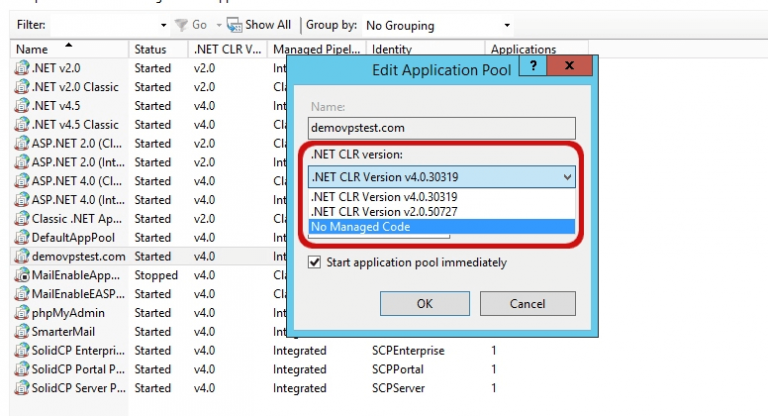768x416 pixels.
Task: Click the Filter text input
Action: tap(103, 25)
